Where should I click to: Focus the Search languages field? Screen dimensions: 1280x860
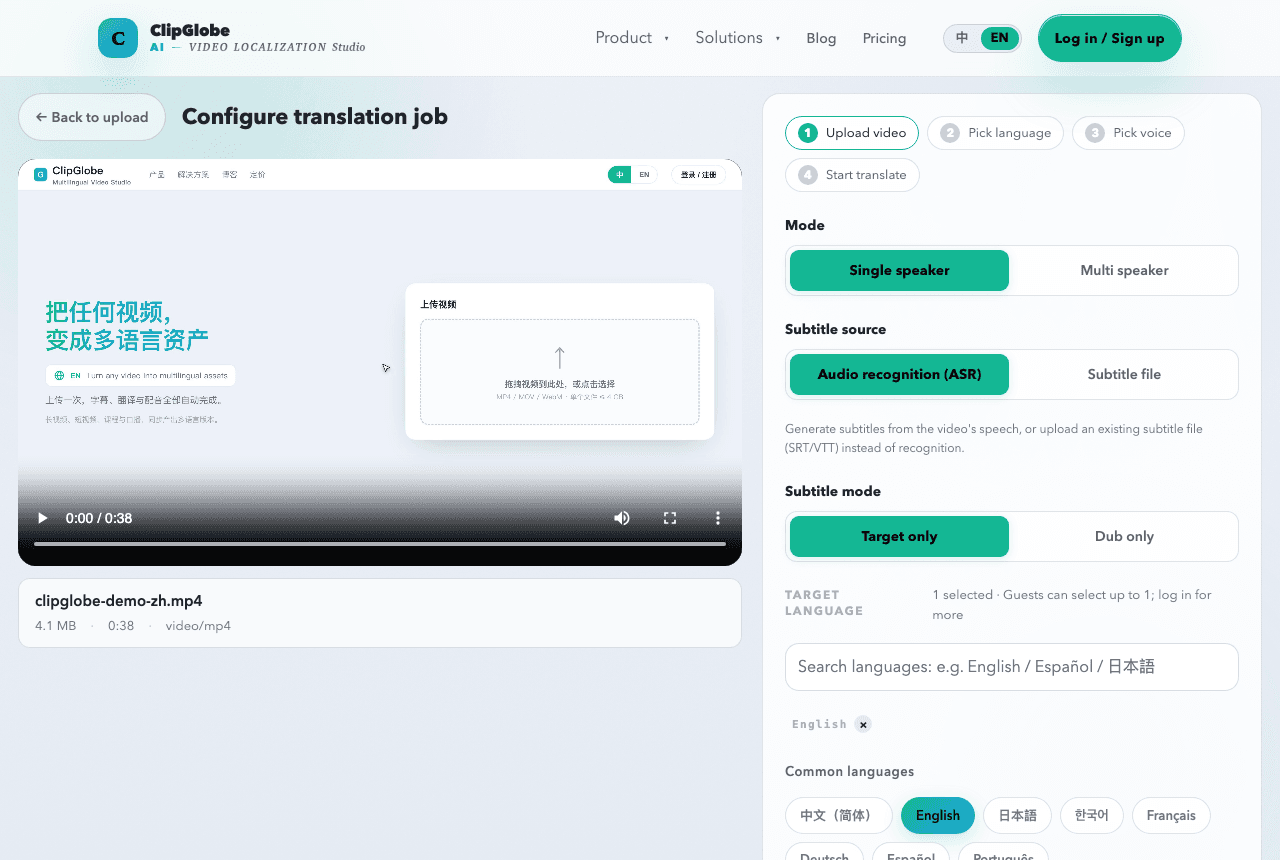click(x=1012, y=667)
